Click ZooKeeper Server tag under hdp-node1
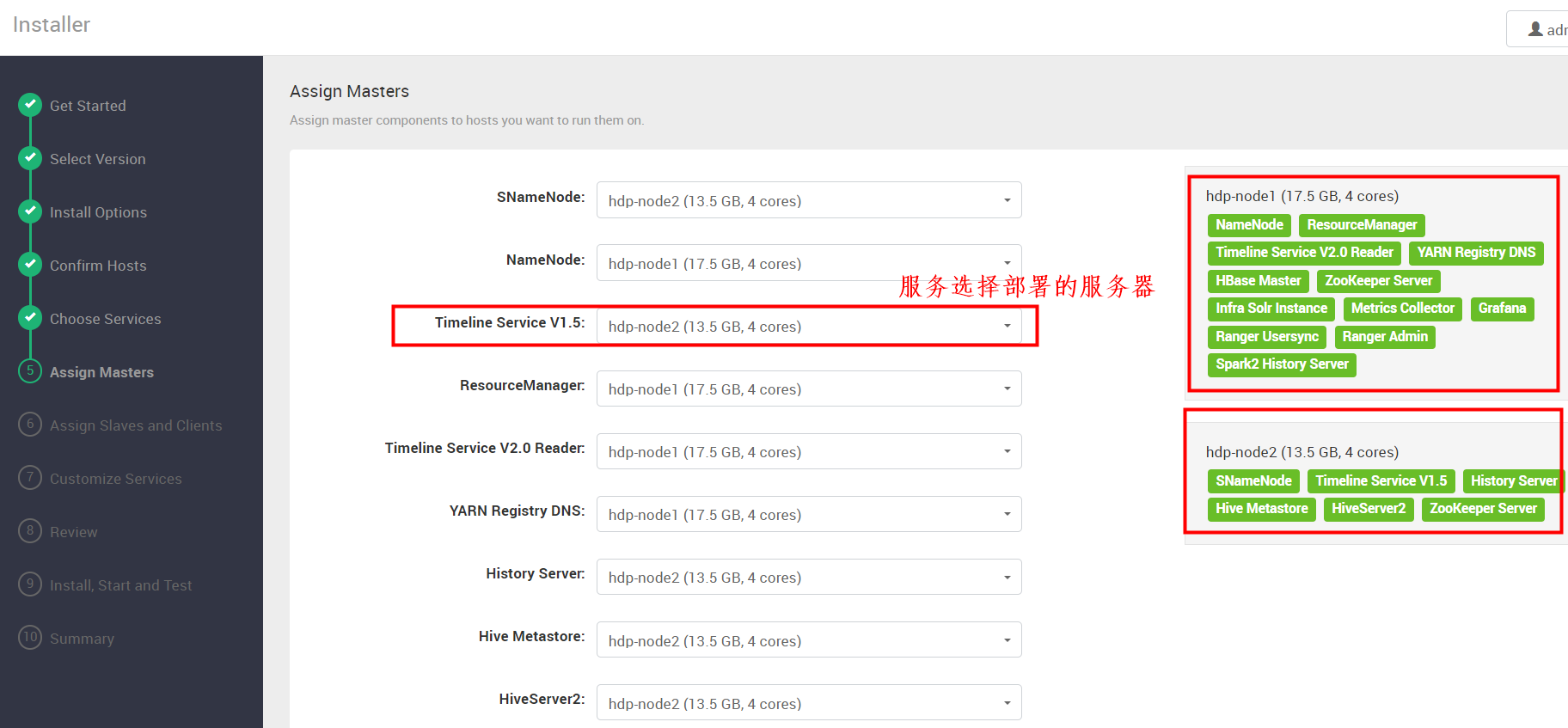The height and width of the screenshot is (728, 1568). 1378,281
